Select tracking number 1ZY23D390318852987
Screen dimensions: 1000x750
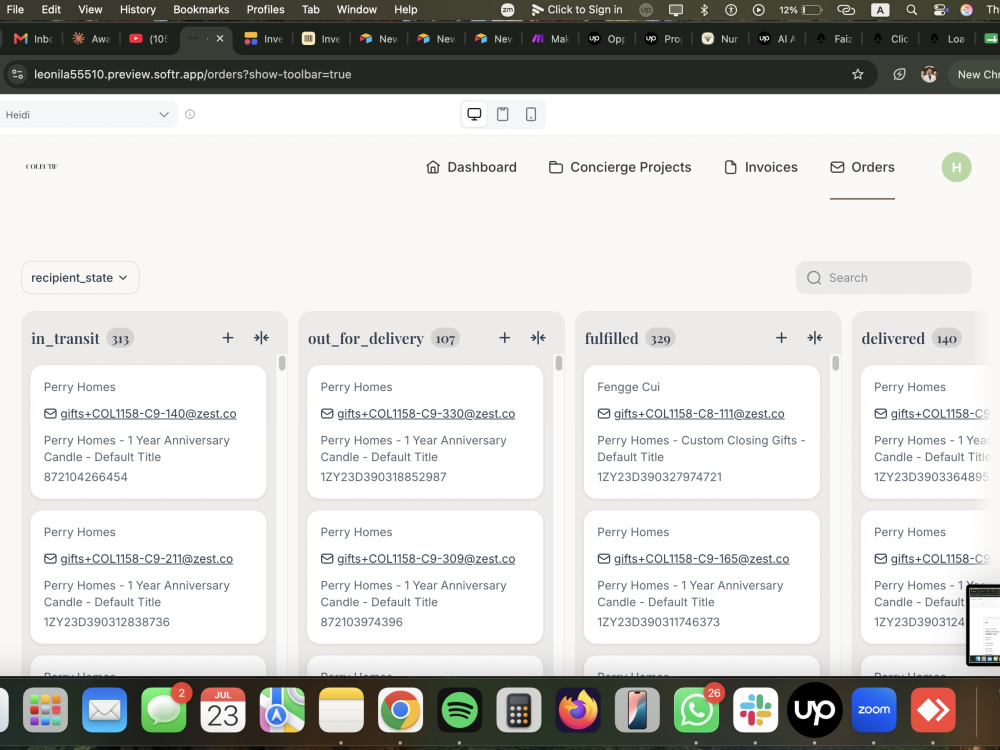[x=383, y=477]
